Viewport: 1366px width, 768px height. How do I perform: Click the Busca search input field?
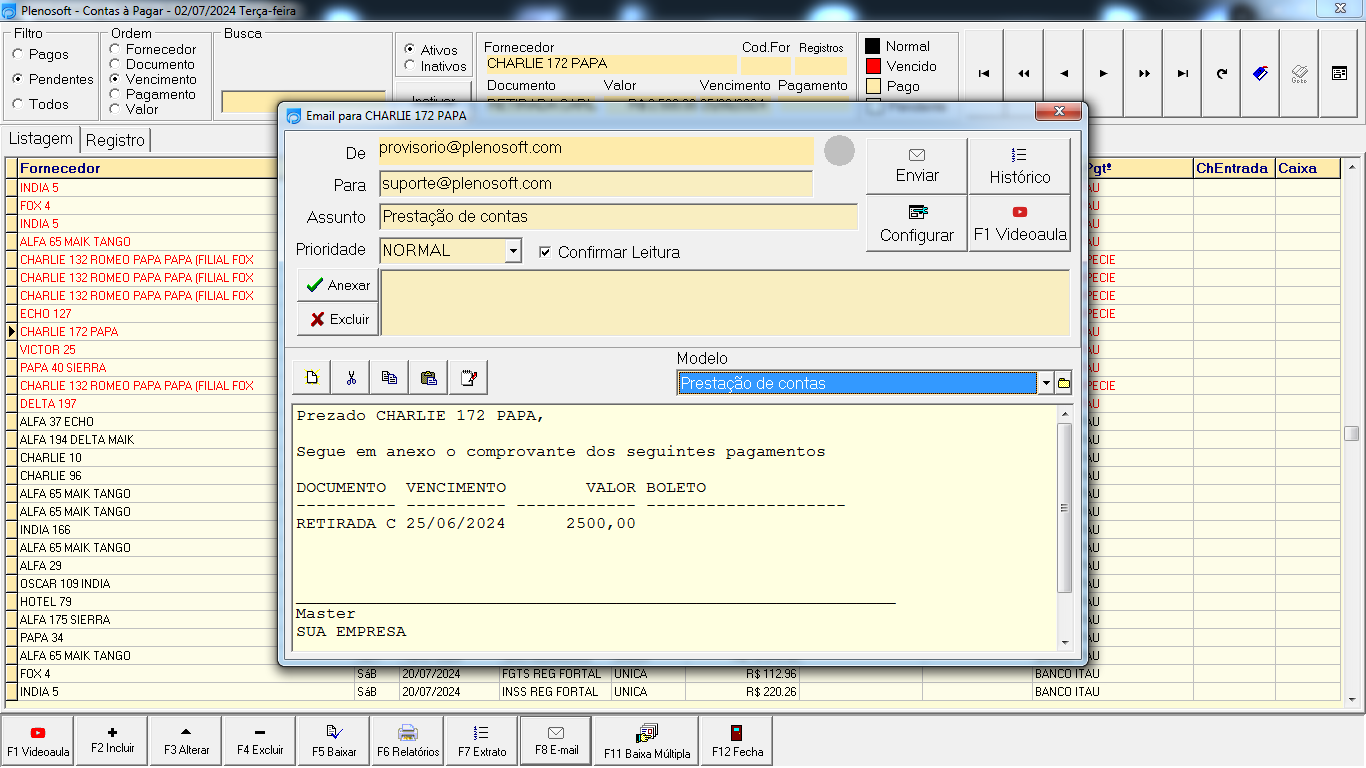pos(304,101)
